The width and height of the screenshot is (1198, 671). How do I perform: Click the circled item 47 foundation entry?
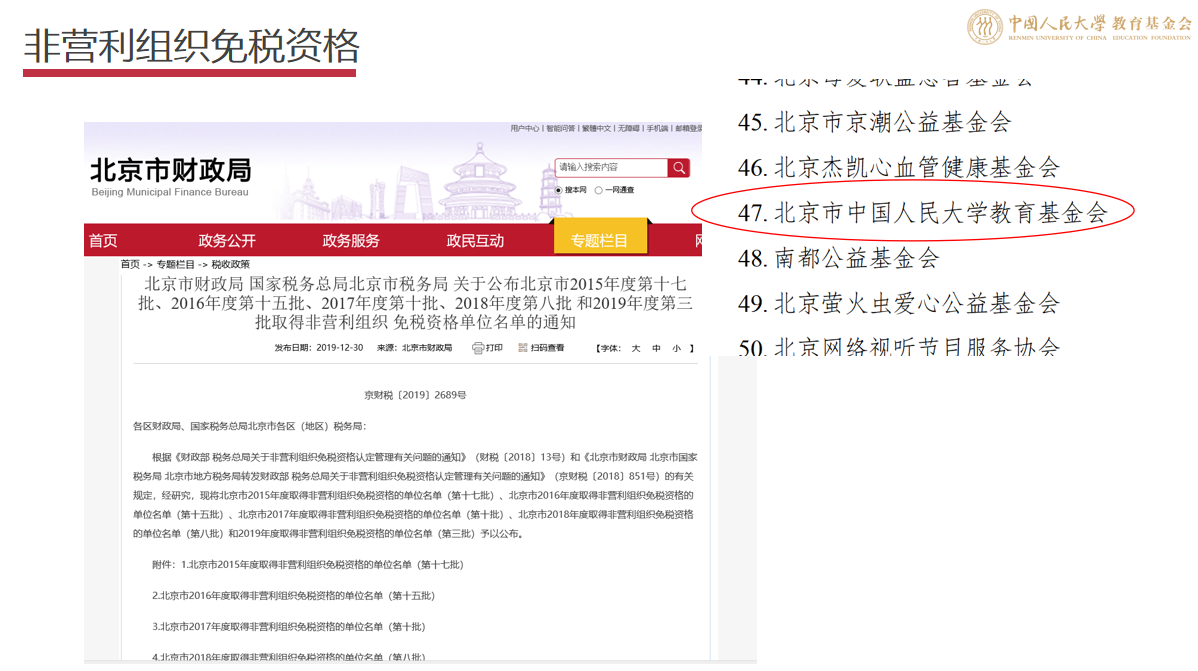pyautogui.click(x=915, y=212)
